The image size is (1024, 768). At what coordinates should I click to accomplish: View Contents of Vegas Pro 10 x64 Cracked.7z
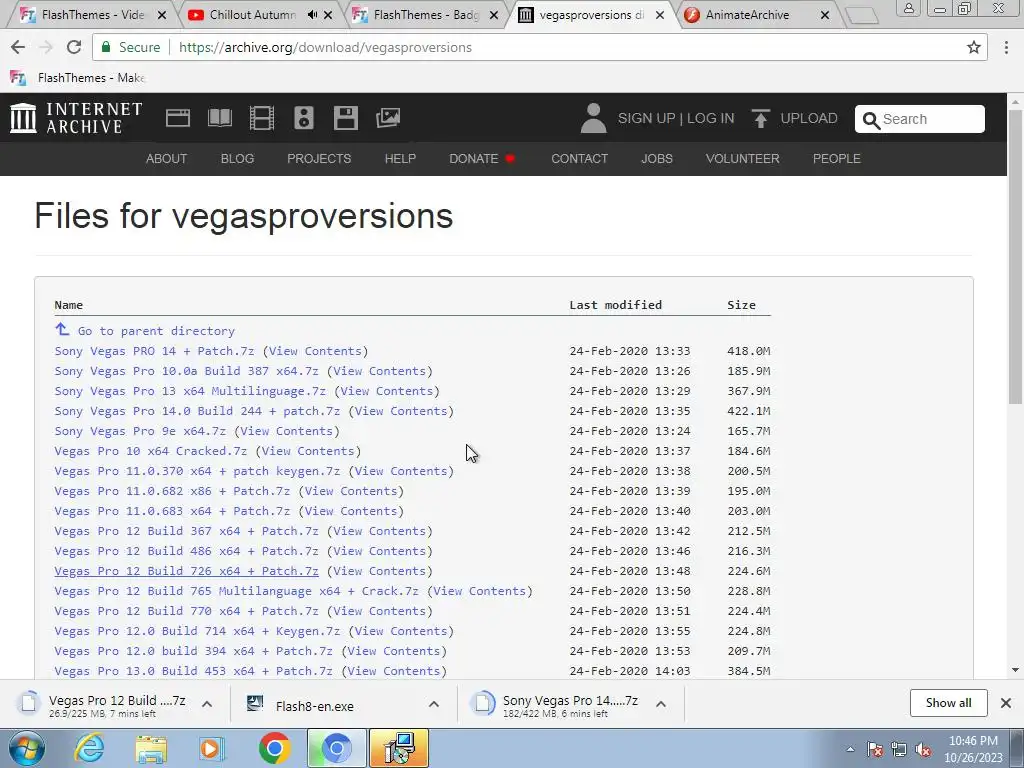(x=308, y=451)
